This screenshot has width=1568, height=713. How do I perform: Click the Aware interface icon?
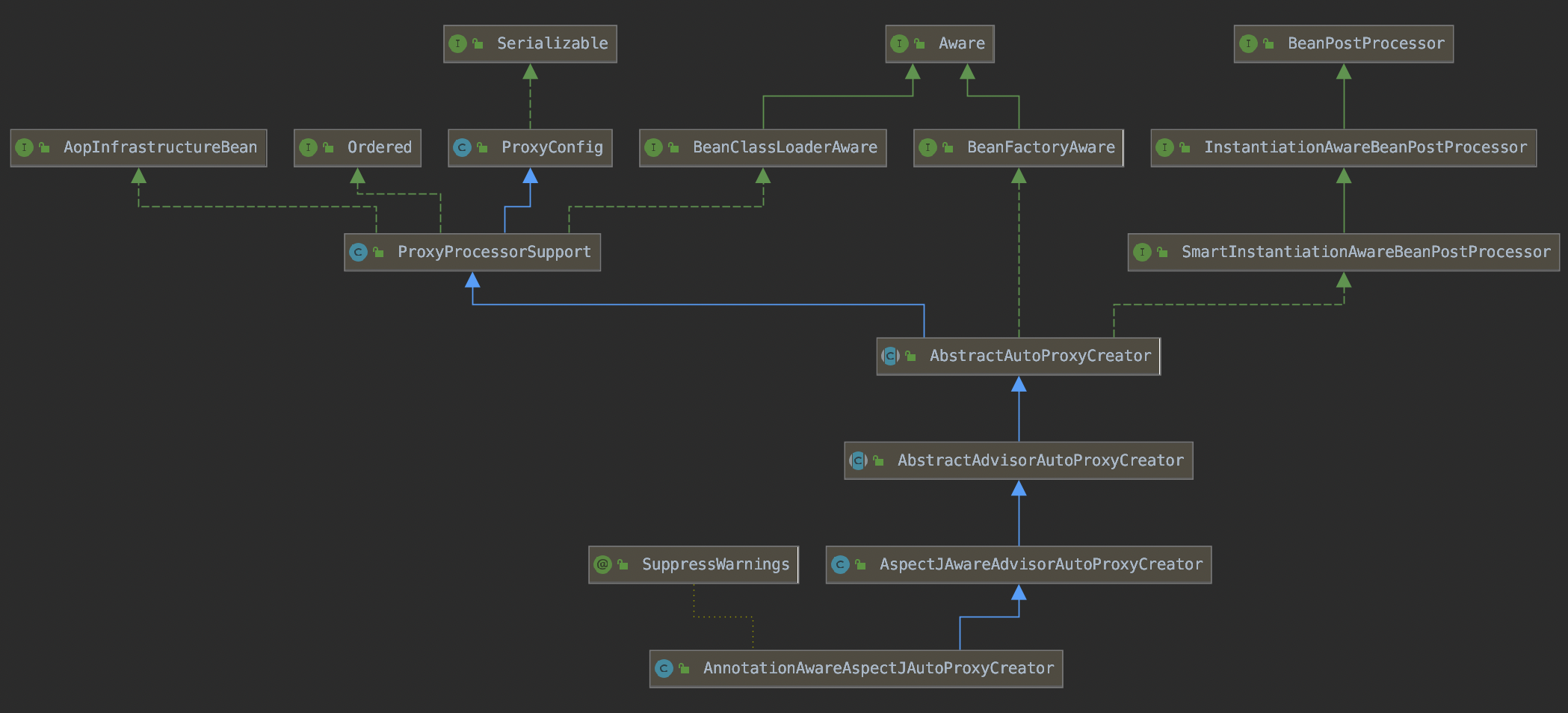coord(899,44)
